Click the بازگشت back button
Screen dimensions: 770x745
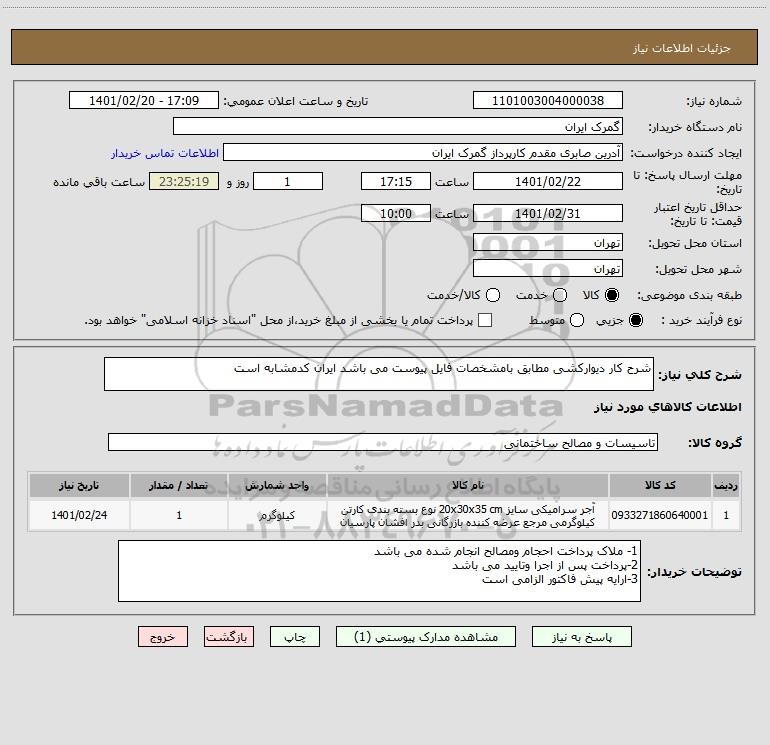click(x=229, y=637)
